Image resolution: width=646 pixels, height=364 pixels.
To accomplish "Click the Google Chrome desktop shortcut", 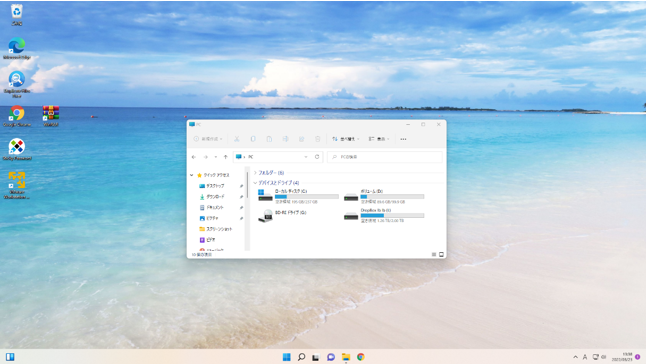I will pos(17,116).
